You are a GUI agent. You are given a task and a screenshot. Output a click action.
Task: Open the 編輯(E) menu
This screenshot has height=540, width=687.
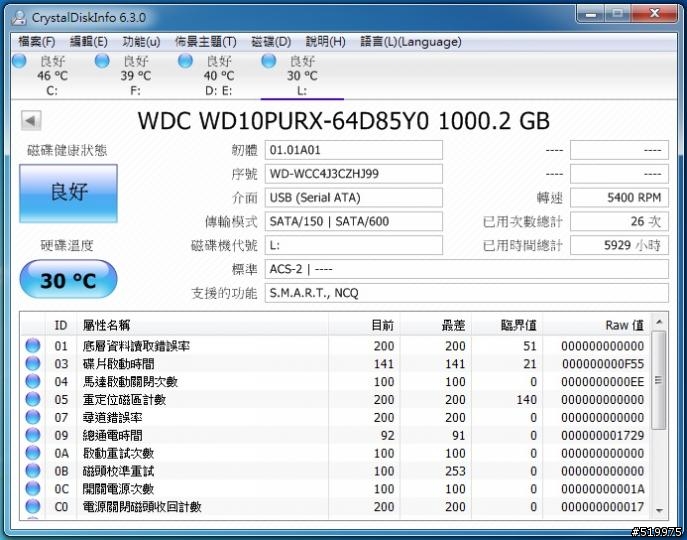(89, 42)
